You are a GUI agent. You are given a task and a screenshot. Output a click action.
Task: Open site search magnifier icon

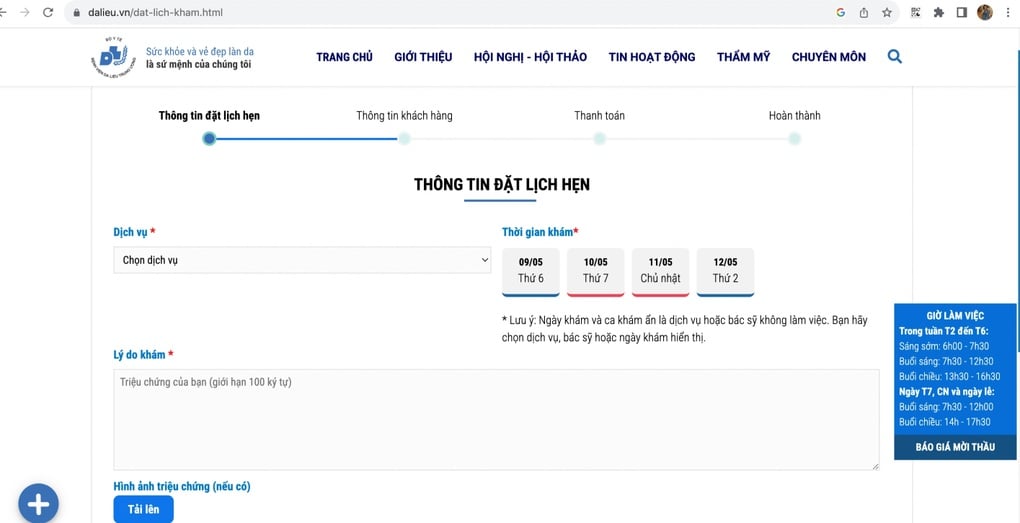click(x=894, y=57)
